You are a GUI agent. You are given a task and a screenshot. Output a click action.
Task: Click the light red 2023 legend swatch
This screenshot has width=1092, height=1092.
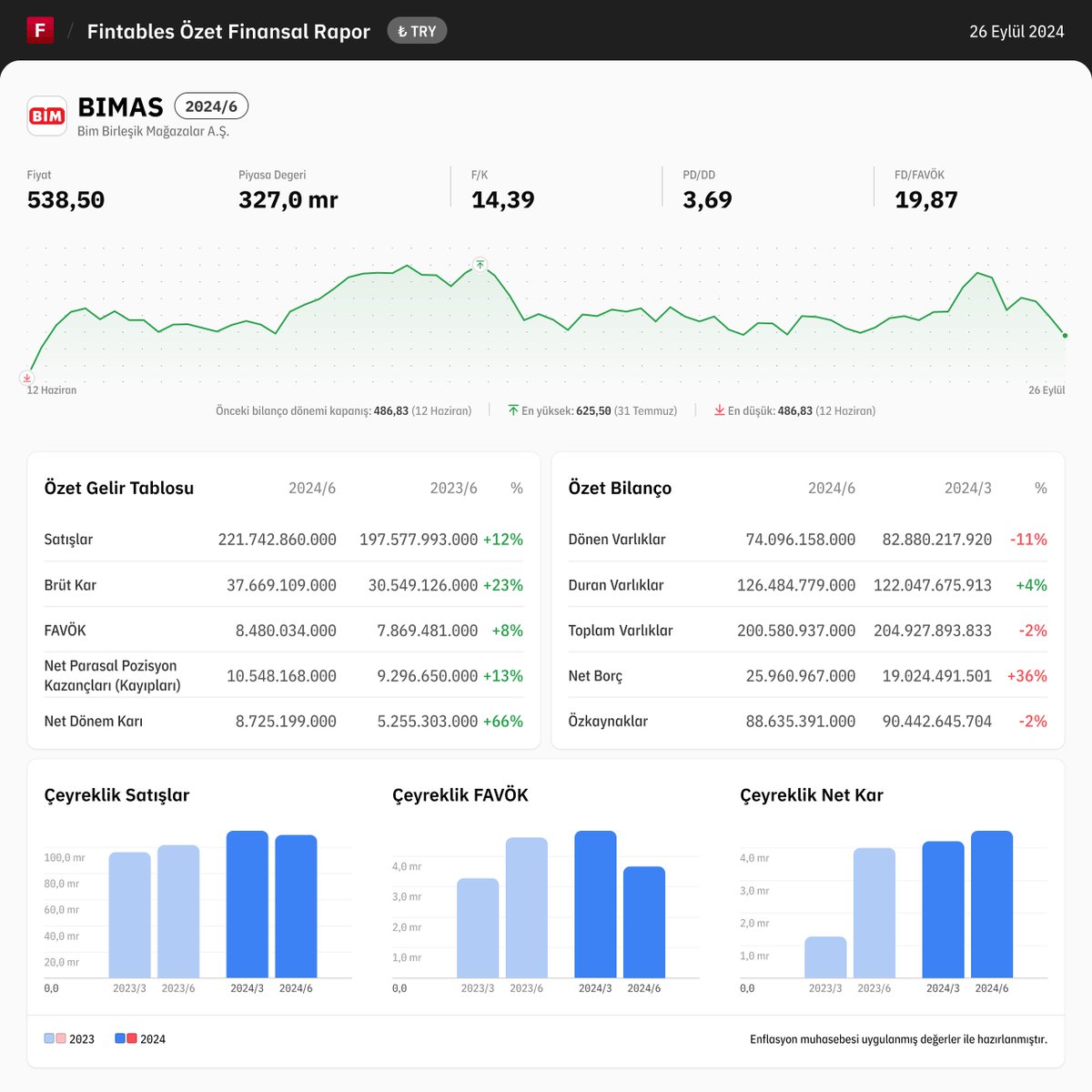(61, 1038)
